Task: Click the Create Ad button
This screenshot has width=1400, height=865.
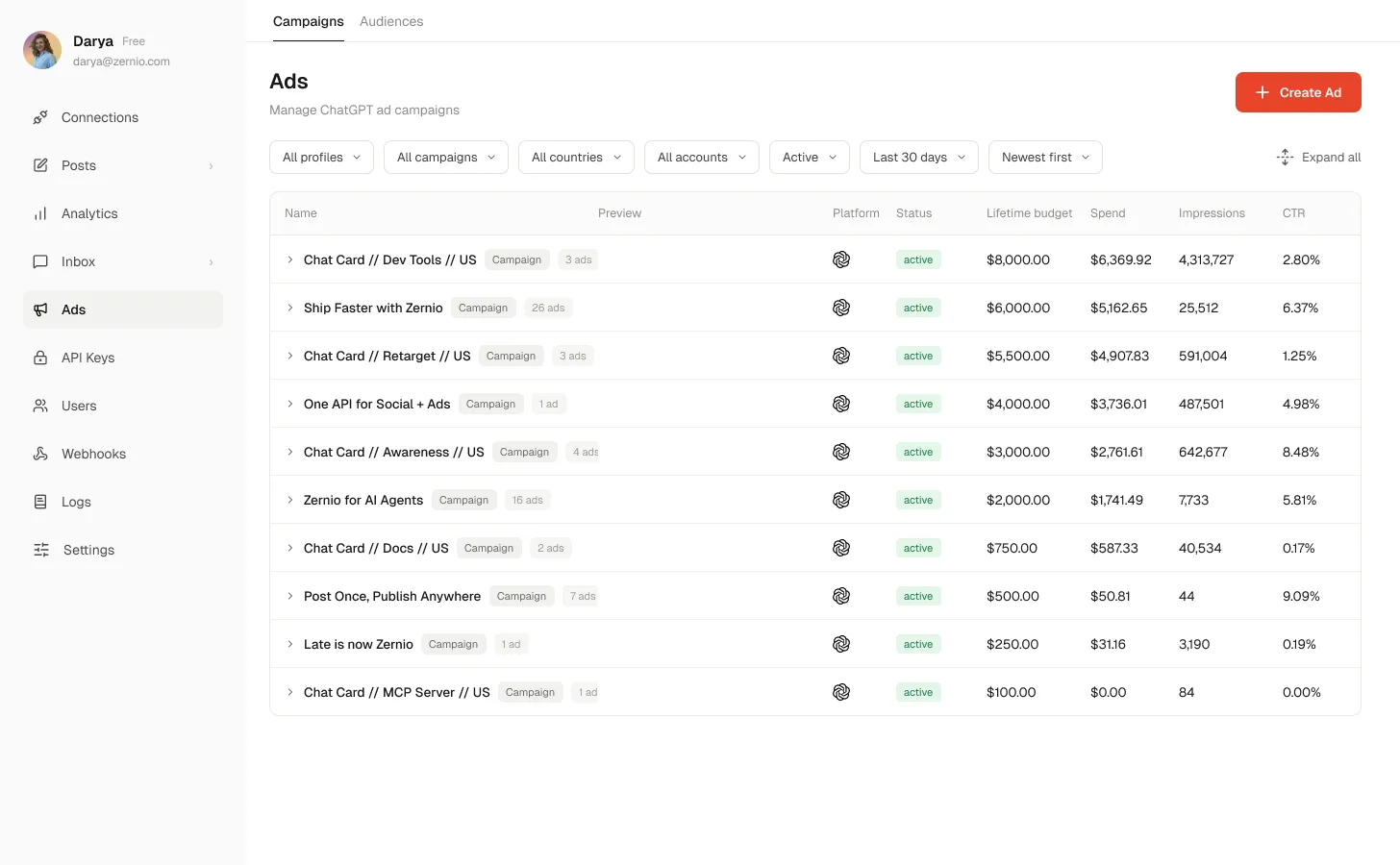Action: (1298, 92)
